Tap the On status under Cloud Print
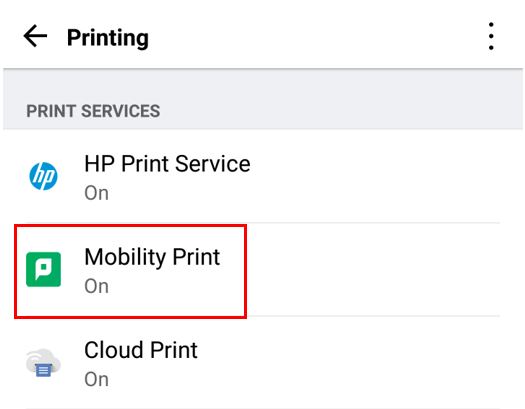This screenshot has width=525, height=409. tap(96, 380)
